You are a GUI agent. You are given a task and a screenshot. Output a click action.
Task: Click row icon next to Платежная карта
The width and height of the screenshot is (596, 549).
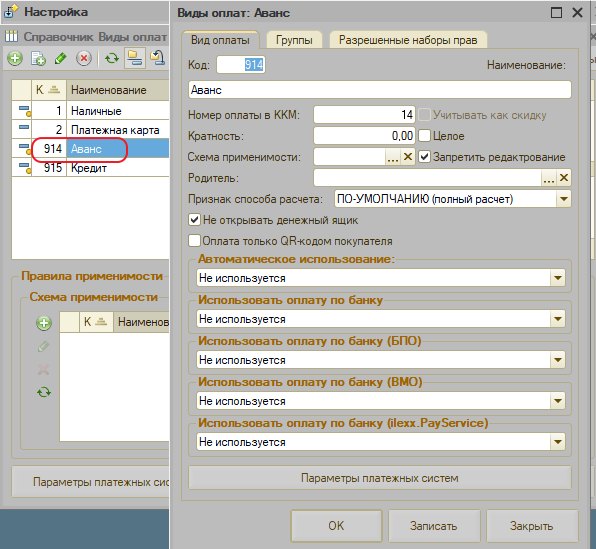(24, 127)
